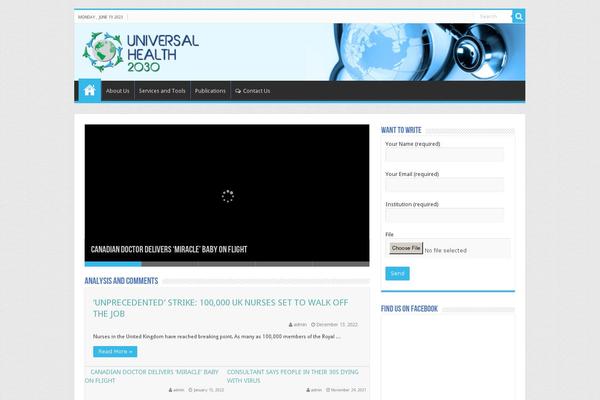This screenshot has width=600, height=400.
Task: Go to the Home icon tab
Action: (90, 90)
